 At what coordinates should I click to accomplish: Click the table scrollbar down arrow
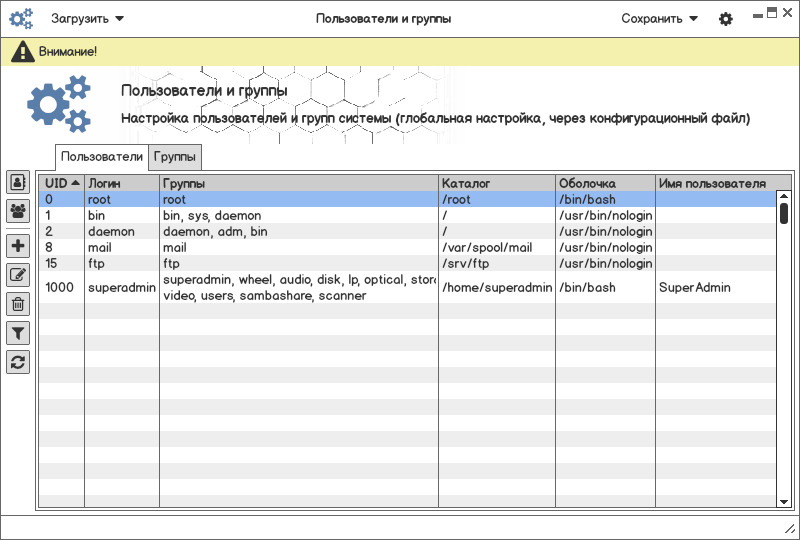(784, 500)
